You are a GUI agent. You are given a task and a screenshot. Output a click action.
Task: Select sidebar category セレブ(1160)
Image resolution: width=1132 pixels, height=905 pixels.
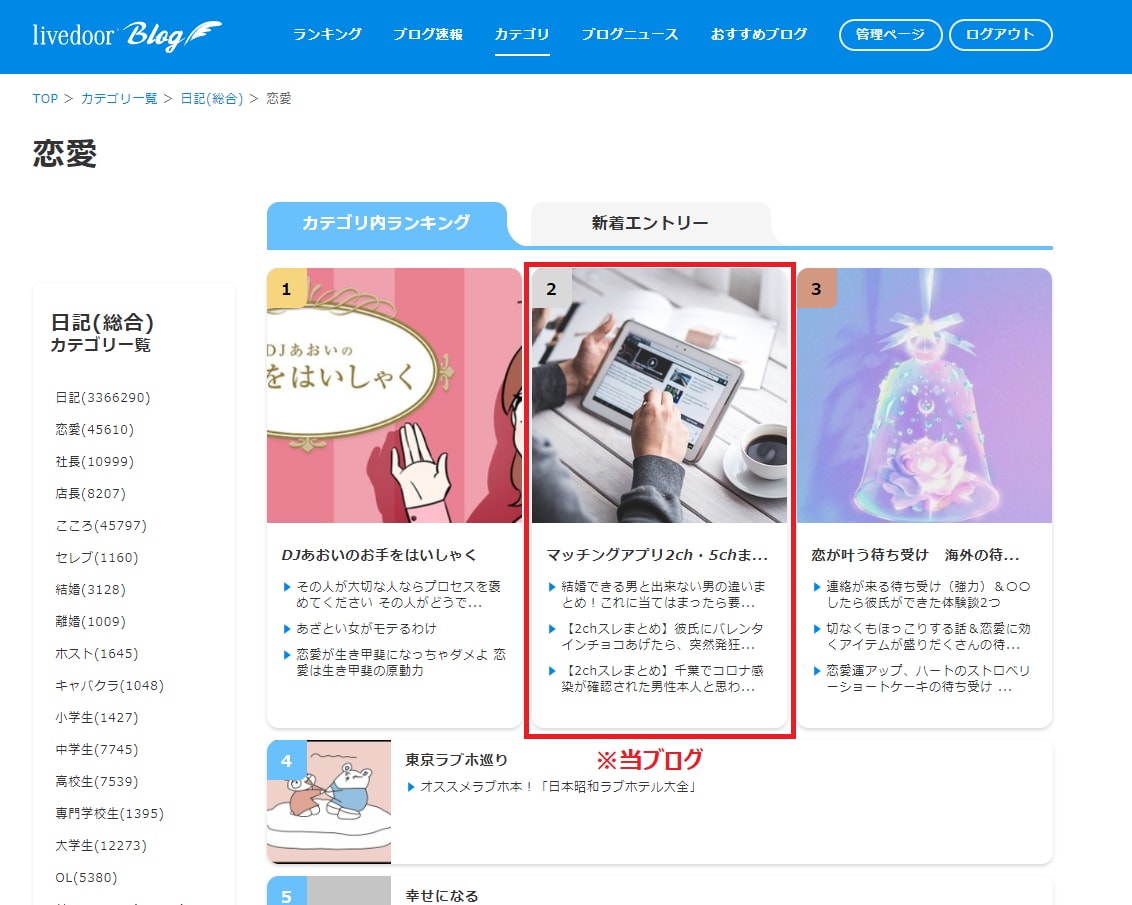pyautogui.click(x=97, y=557)
